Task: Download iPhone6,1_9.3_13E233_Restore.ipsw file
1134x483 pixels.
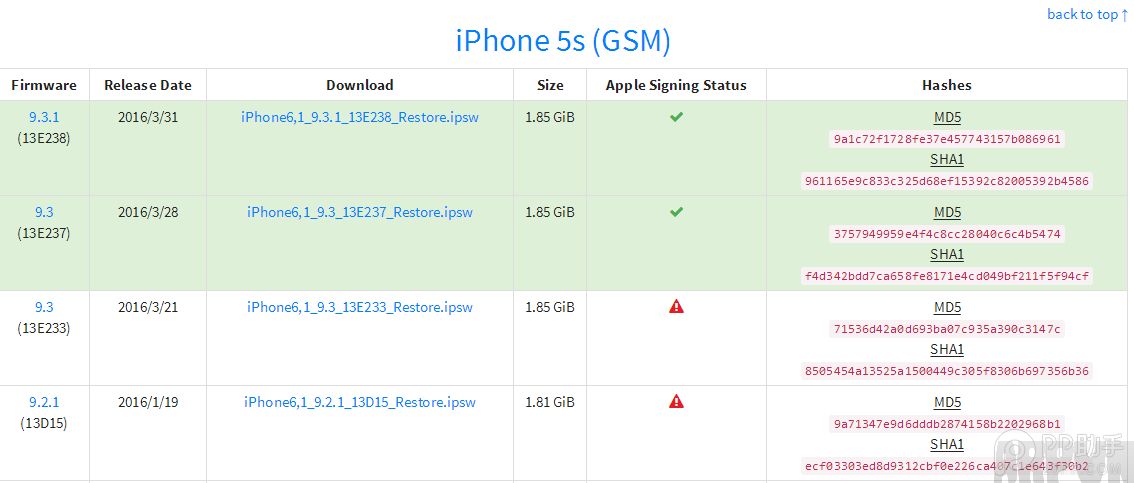Action: coord(360,307)
